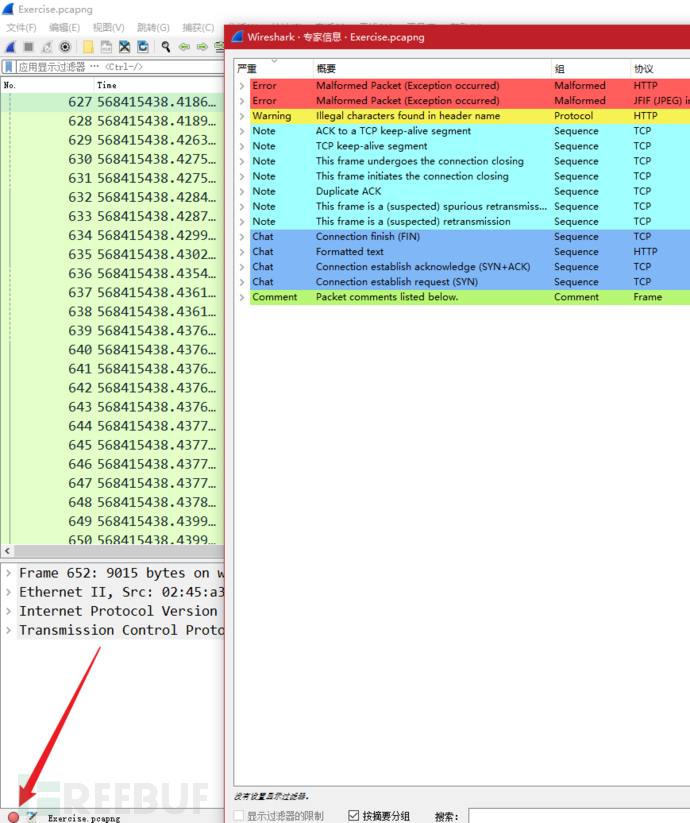Select the Connection establish acknowledge (SYN+ACK) row

[x=470, y=267]
